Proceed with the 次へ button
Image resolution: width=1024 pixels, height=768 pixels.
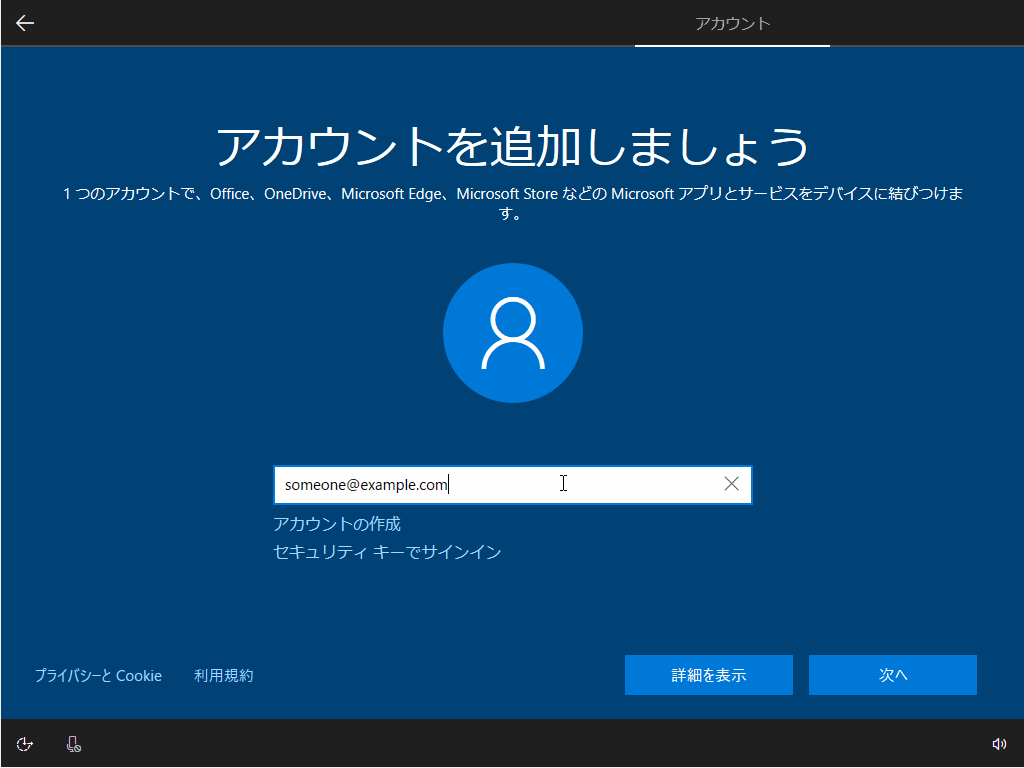(893, 675)
